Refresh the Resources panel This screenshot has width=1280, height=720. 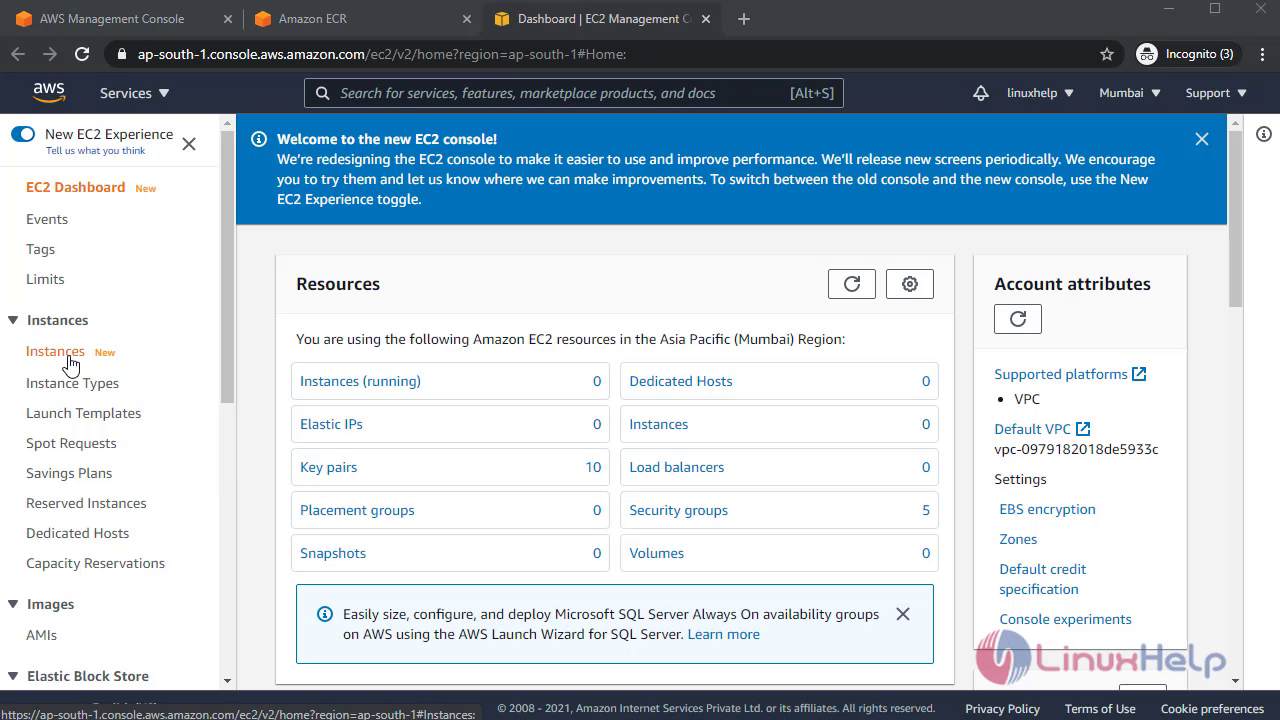852,284
